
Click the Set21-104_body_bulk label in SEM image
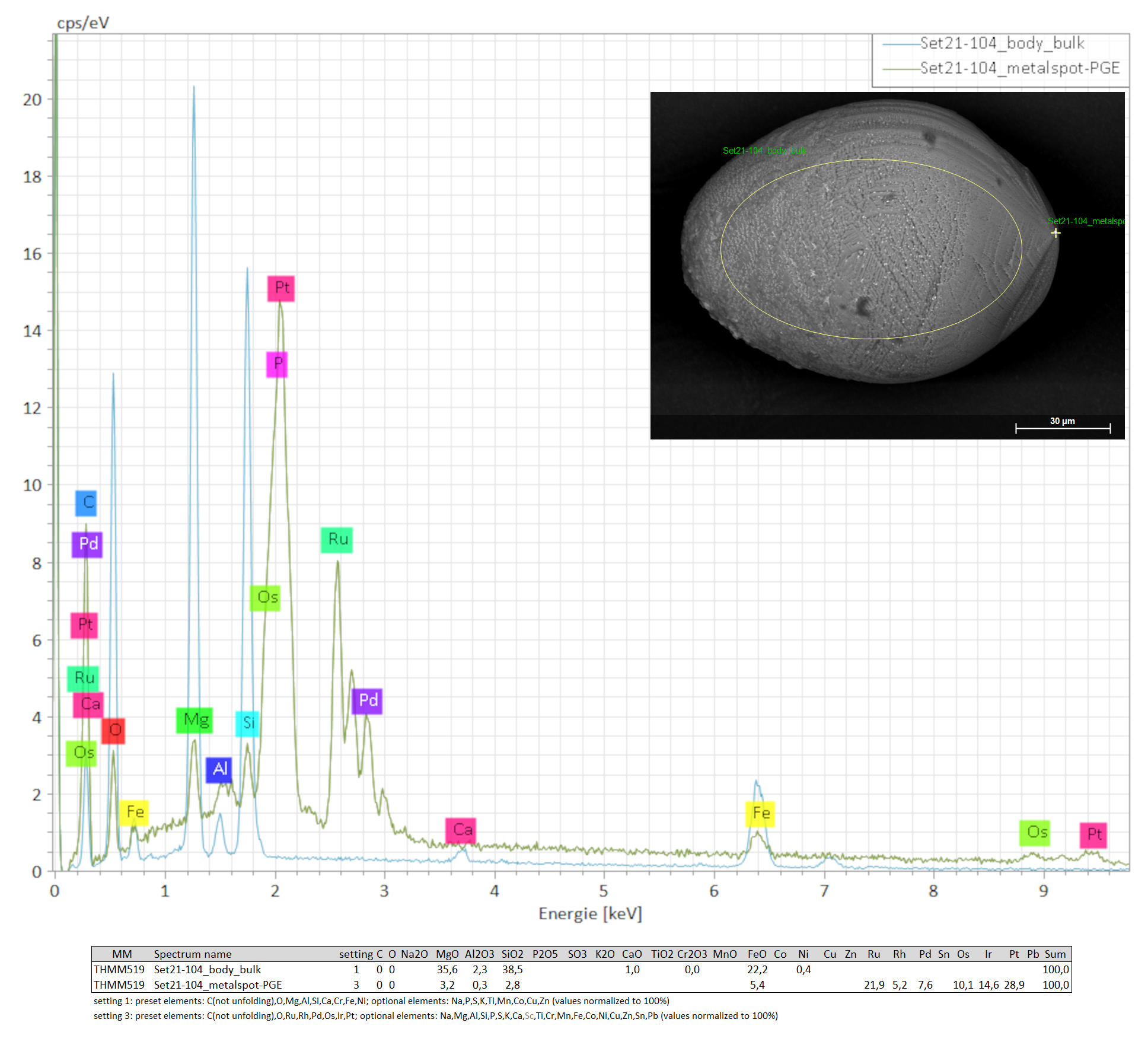764,151
